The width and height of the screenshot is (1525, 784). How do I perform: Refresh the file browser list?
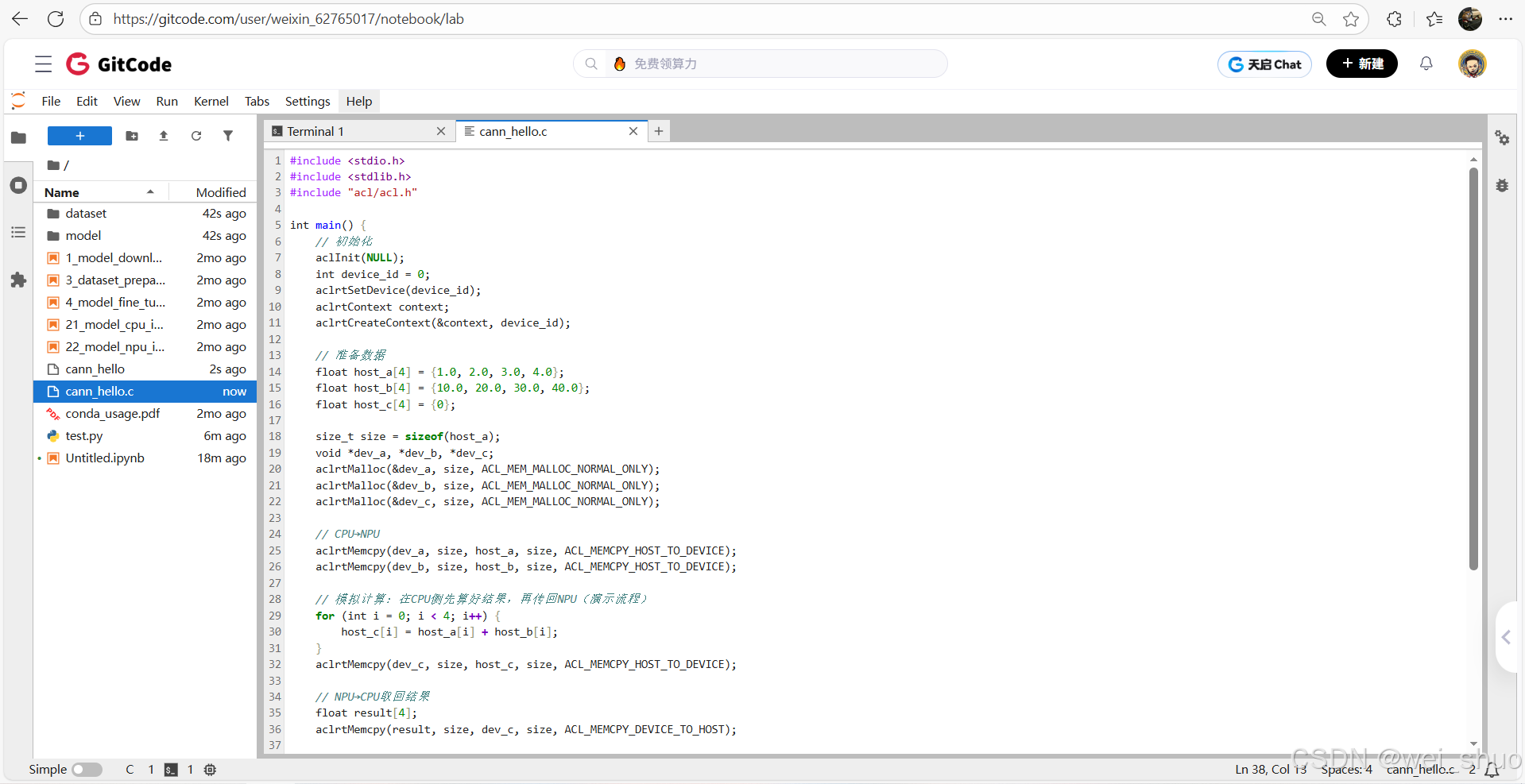coord(196,136)
